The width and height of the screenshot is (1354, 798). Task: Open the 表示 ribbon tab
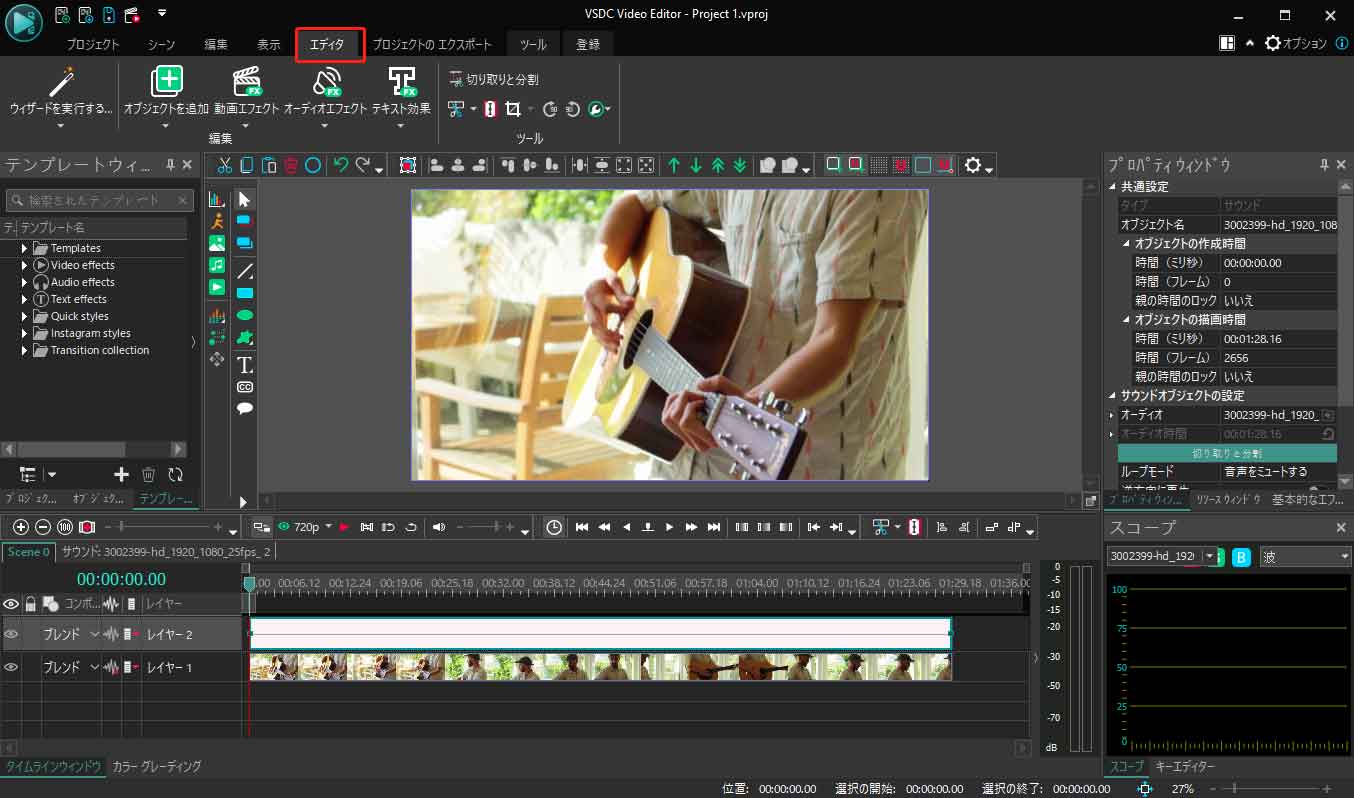(269, 45)
